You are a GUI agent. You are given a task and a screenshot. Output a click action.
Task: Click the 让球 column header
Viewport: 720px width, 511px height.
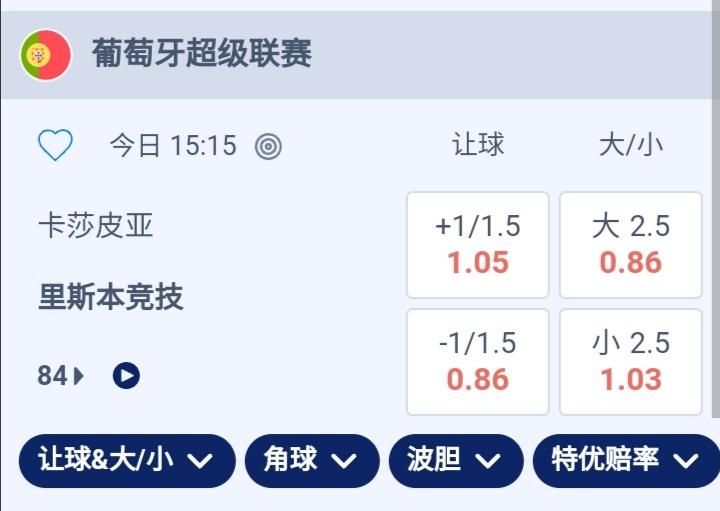click(x=478, y=146)
